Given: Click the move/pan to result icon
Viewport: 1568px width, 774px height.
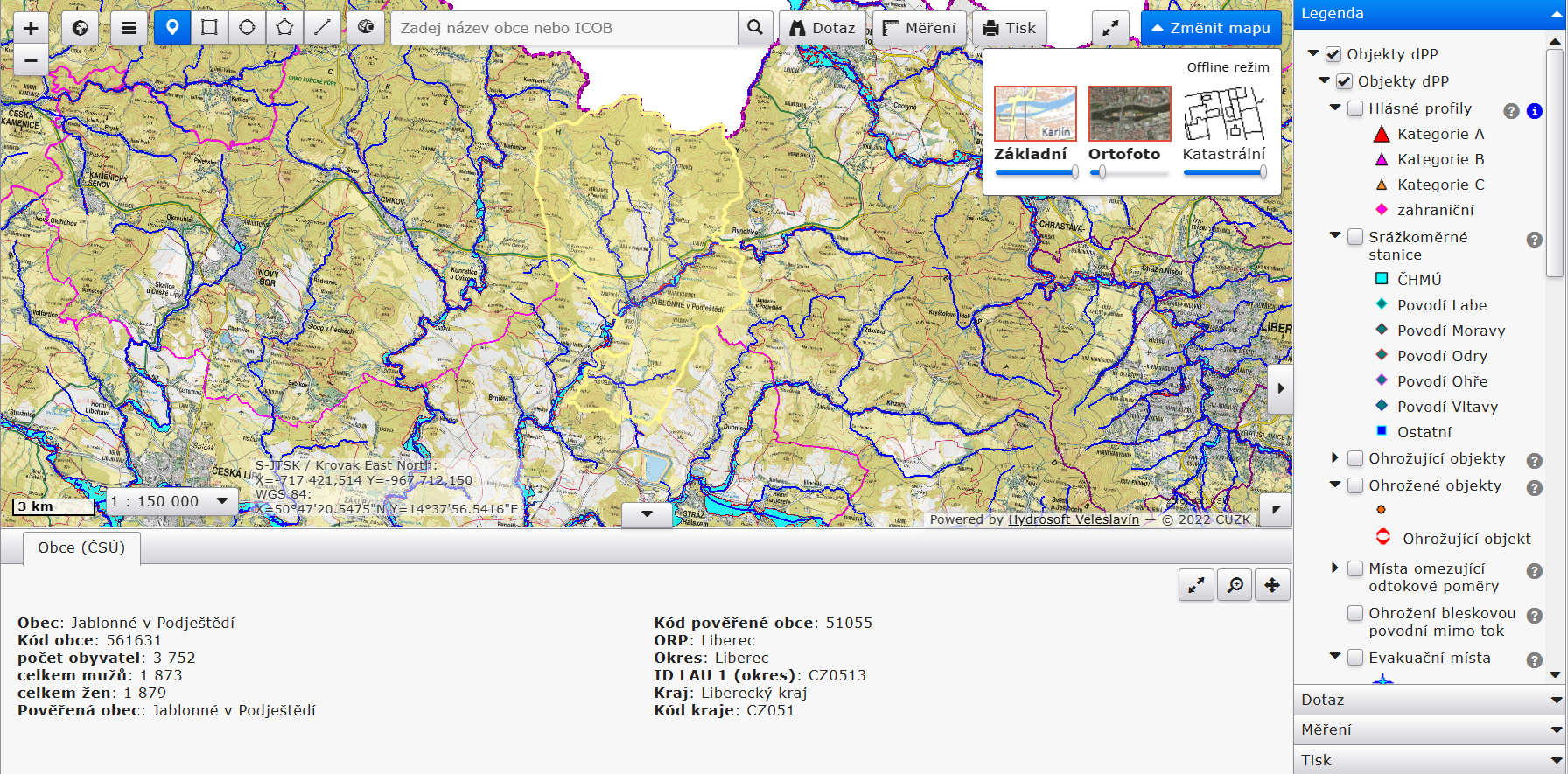Looking at the screenshot, I should 1272,584.
